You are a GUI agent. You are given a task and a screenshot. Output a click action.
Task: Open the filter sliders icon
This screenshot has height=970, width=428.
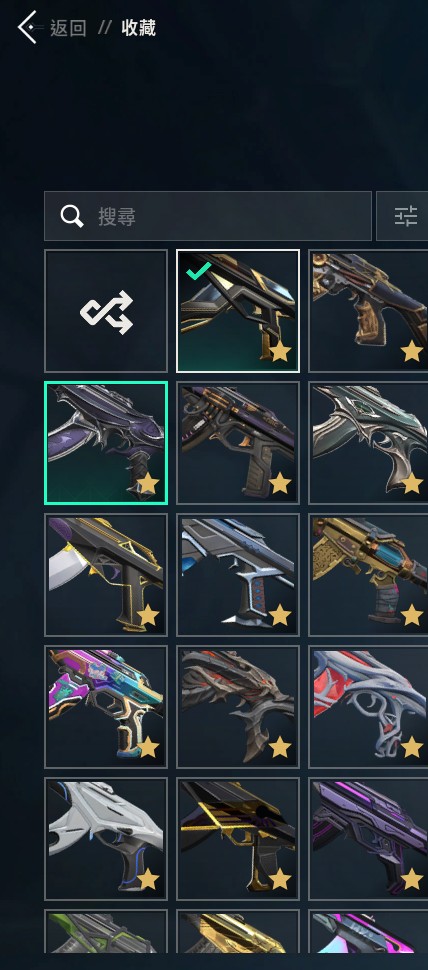click(x=406, y=216)
